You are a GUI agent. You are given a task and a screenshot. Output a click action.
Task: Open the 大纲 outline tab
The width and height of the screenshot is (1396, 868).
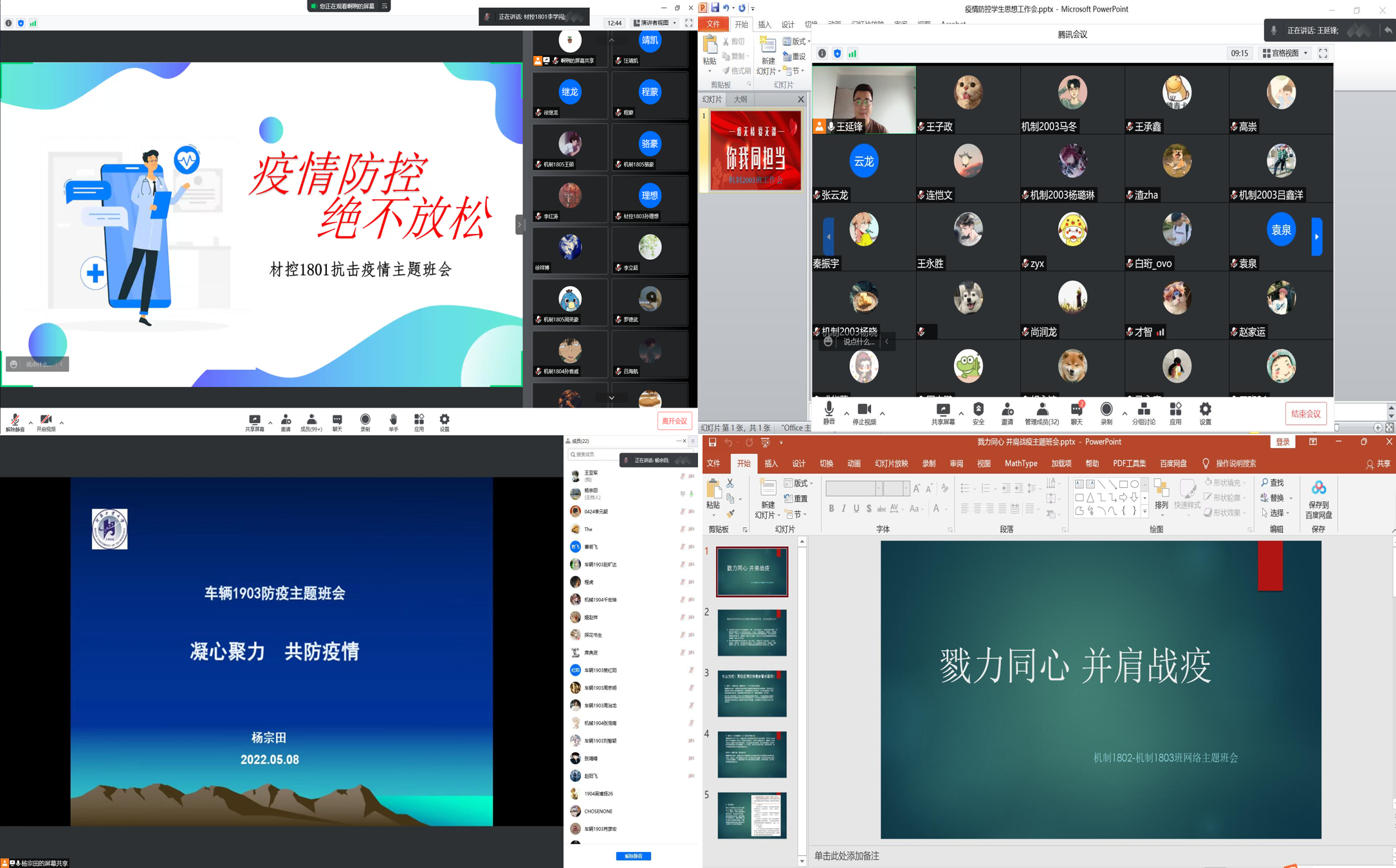click(x=740, y=100)
